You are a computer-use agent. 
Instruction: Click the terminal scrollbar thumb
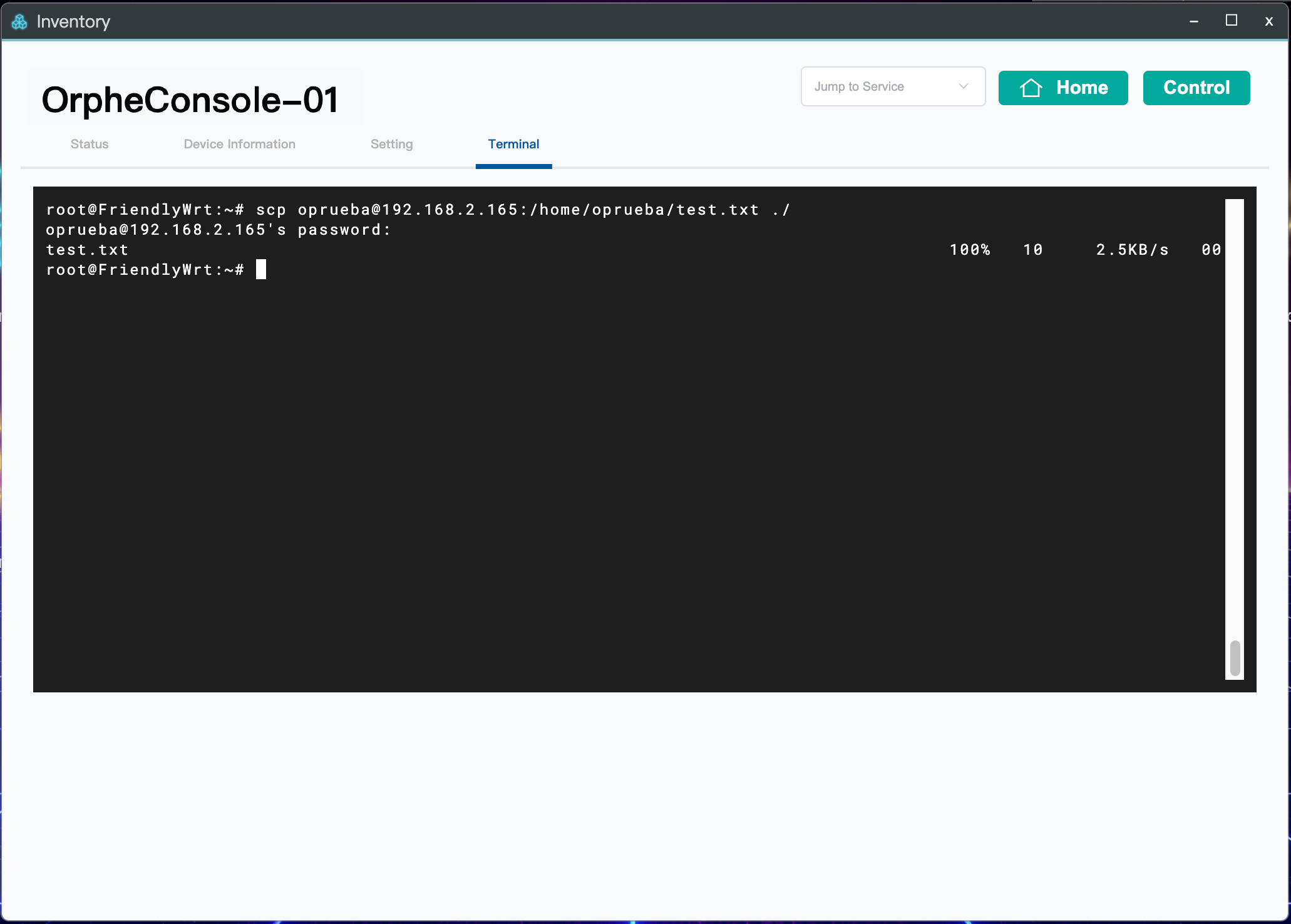click(x=1235, y=657)
